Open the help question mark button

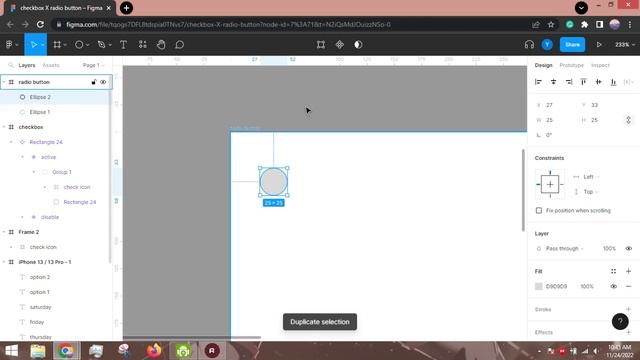click(x=620, y=321)
